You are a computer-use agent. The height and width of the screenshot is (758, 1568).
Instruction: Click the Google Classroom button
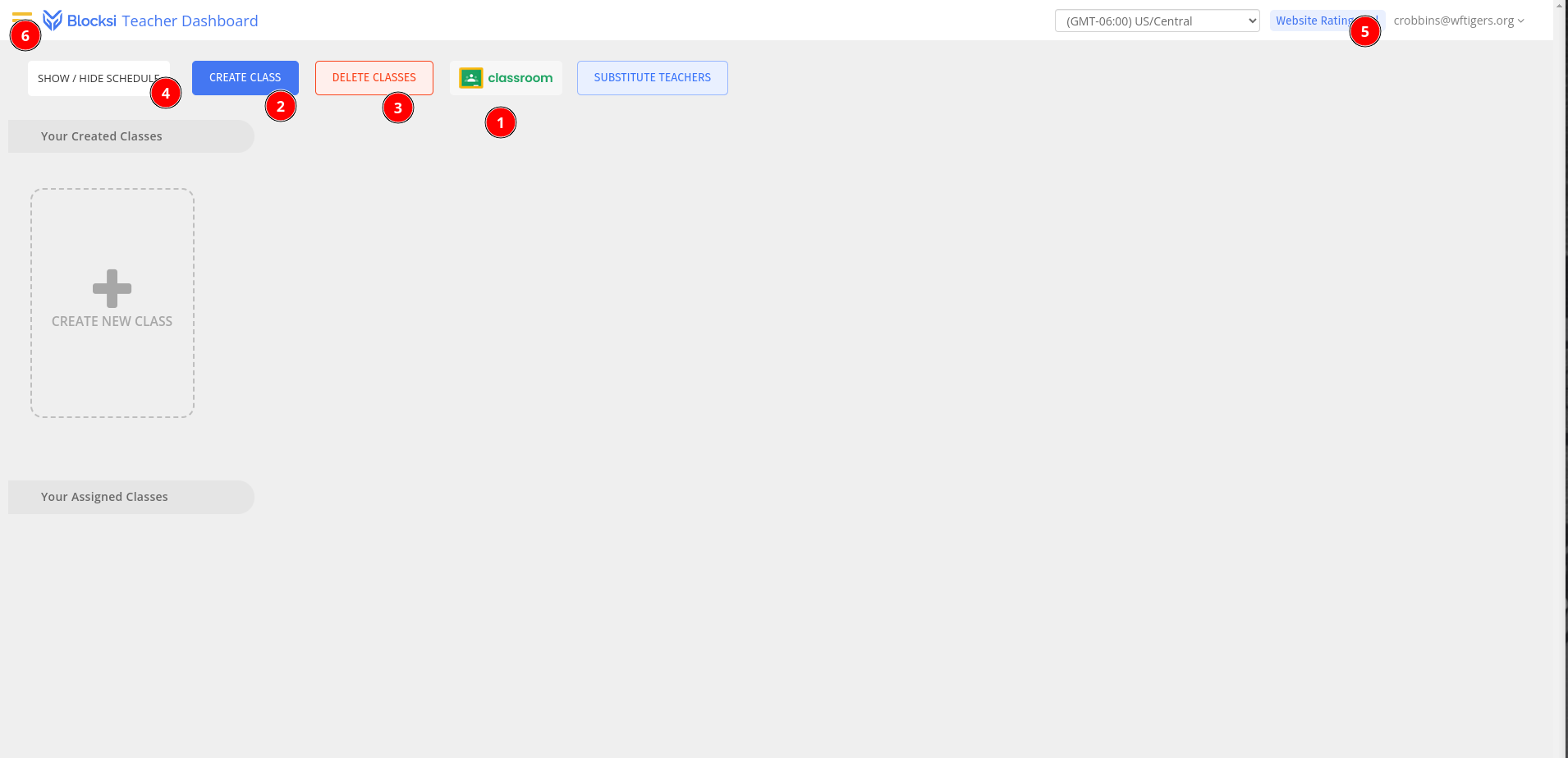pyautogui.click(x=506, y=78)
